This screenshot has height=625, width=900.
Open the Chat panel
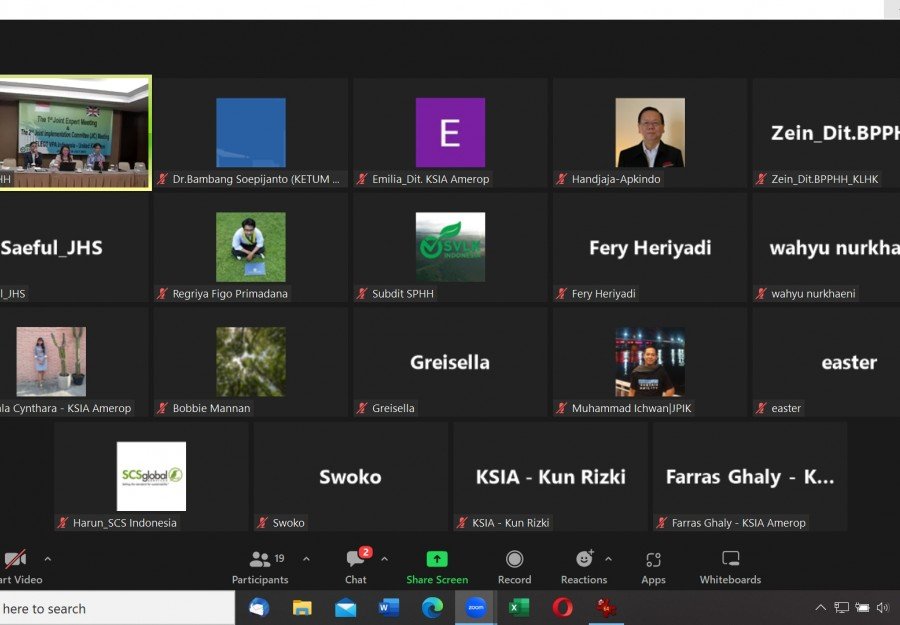pos(356,566)
